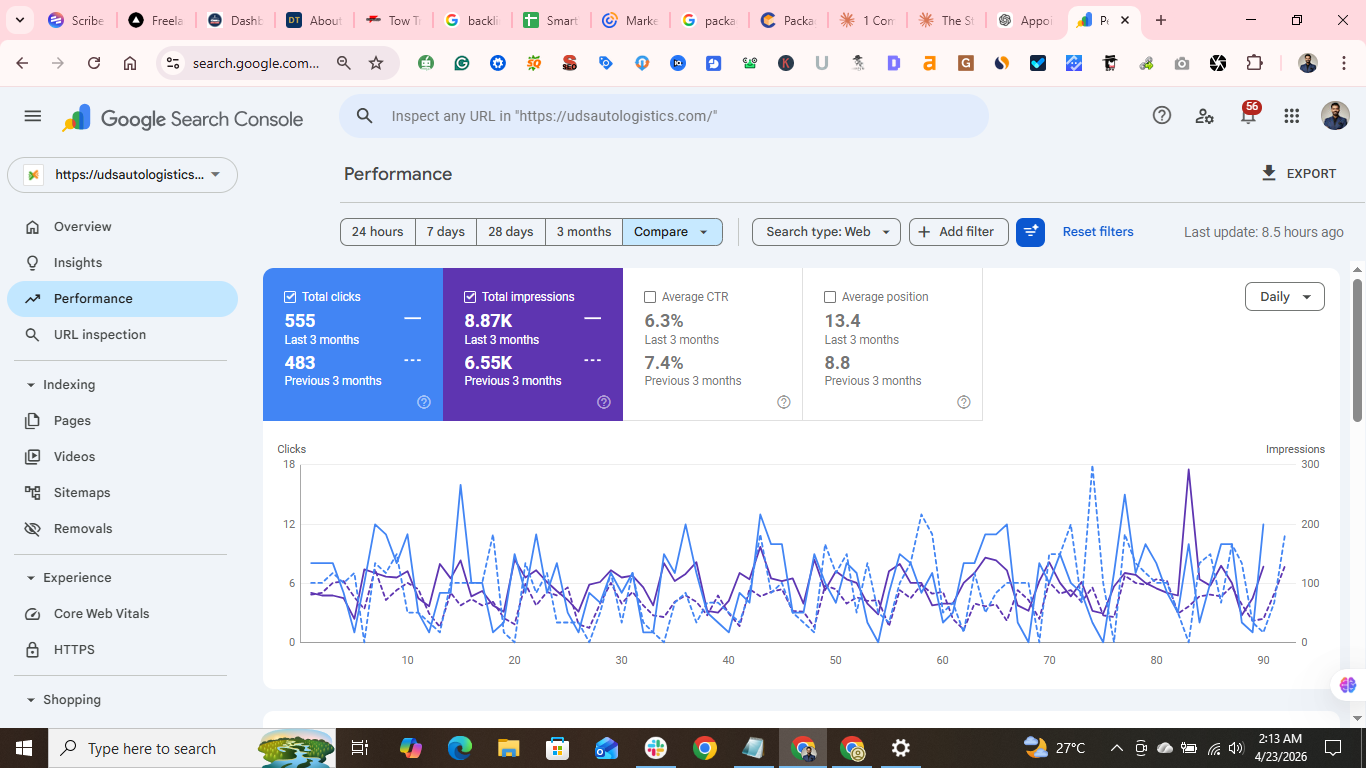Open Slack from the taskbar
The image size is (1366, 768).
click(x=656, y=748)
